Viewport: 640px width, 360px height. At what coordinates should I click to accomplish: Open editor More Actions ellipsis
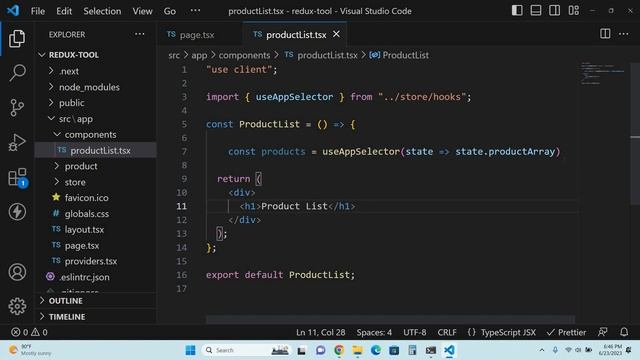coord(623,34)
